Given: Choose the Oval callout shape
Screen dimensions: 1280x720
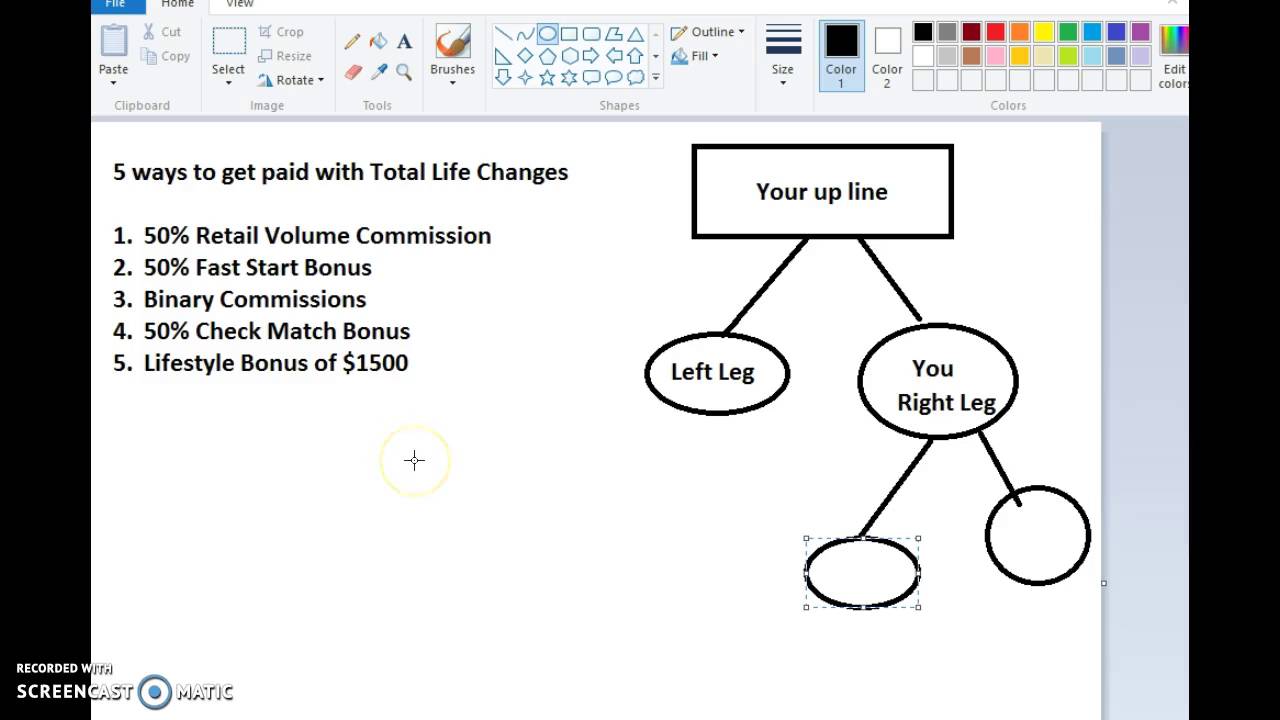Looking at the screenshot, I should pos(613,77).
